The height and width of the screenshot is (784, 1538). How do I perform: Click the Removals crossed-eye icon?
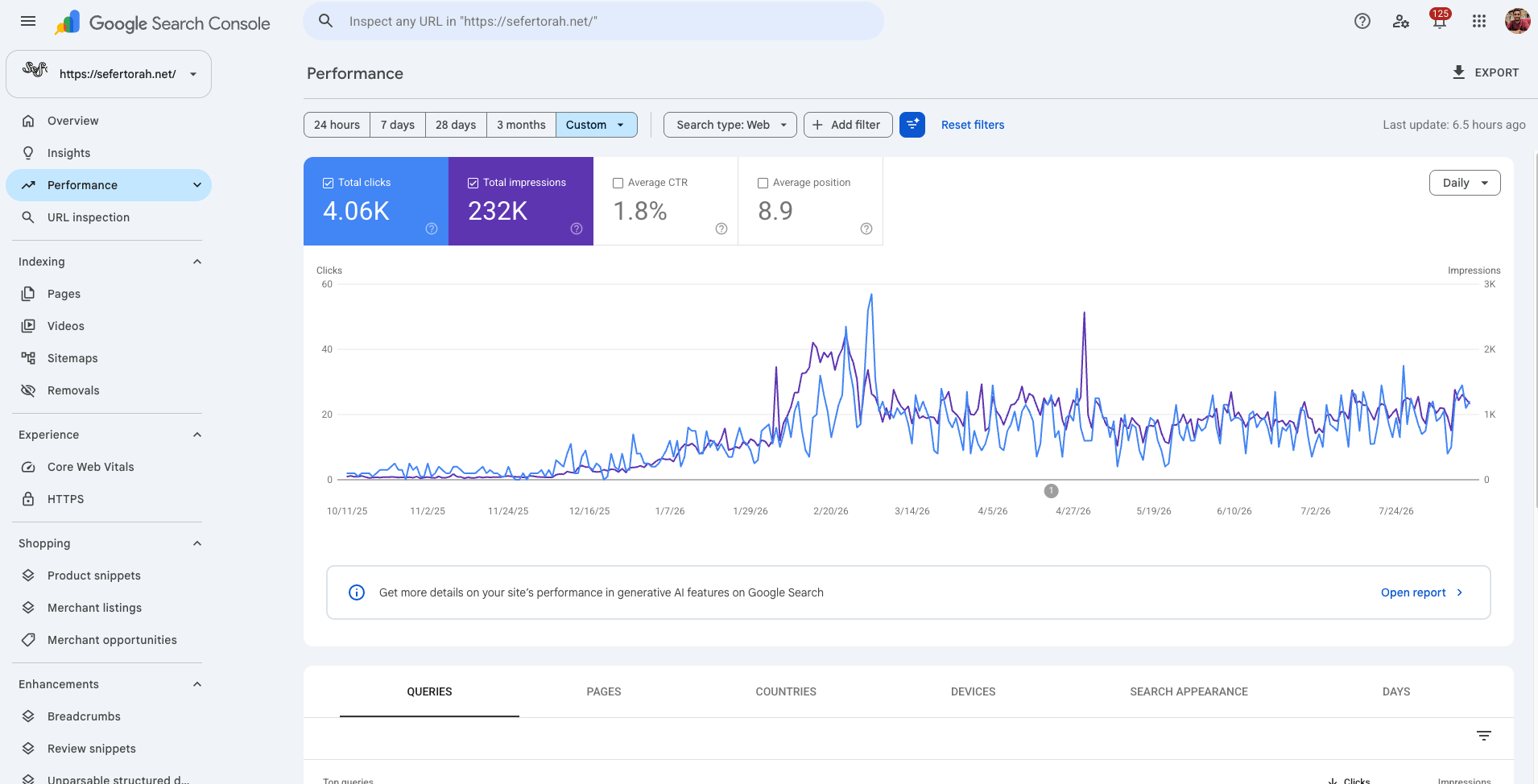[x=28, y=390]
